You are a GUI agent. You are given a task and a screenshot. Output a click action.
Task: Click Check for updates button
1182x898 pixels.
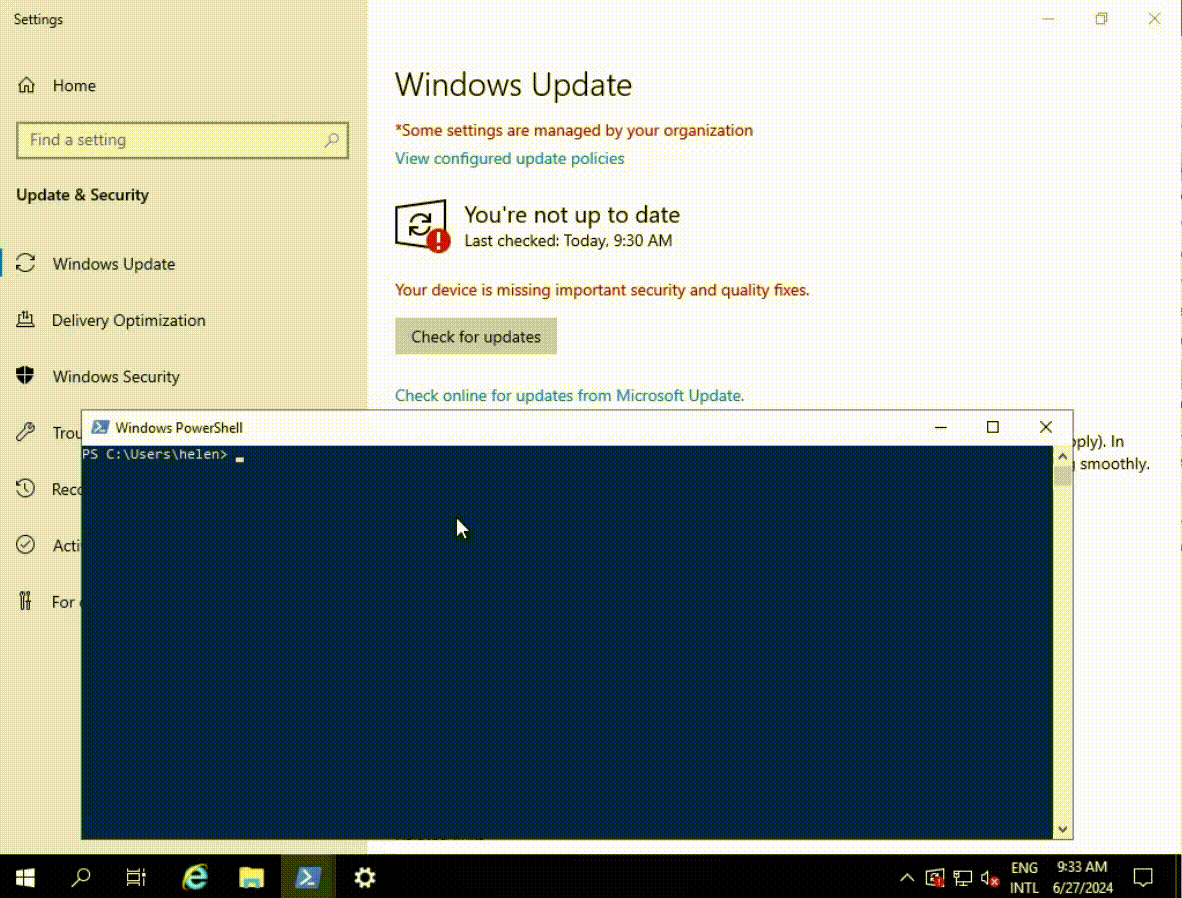(x=476, y=336)
